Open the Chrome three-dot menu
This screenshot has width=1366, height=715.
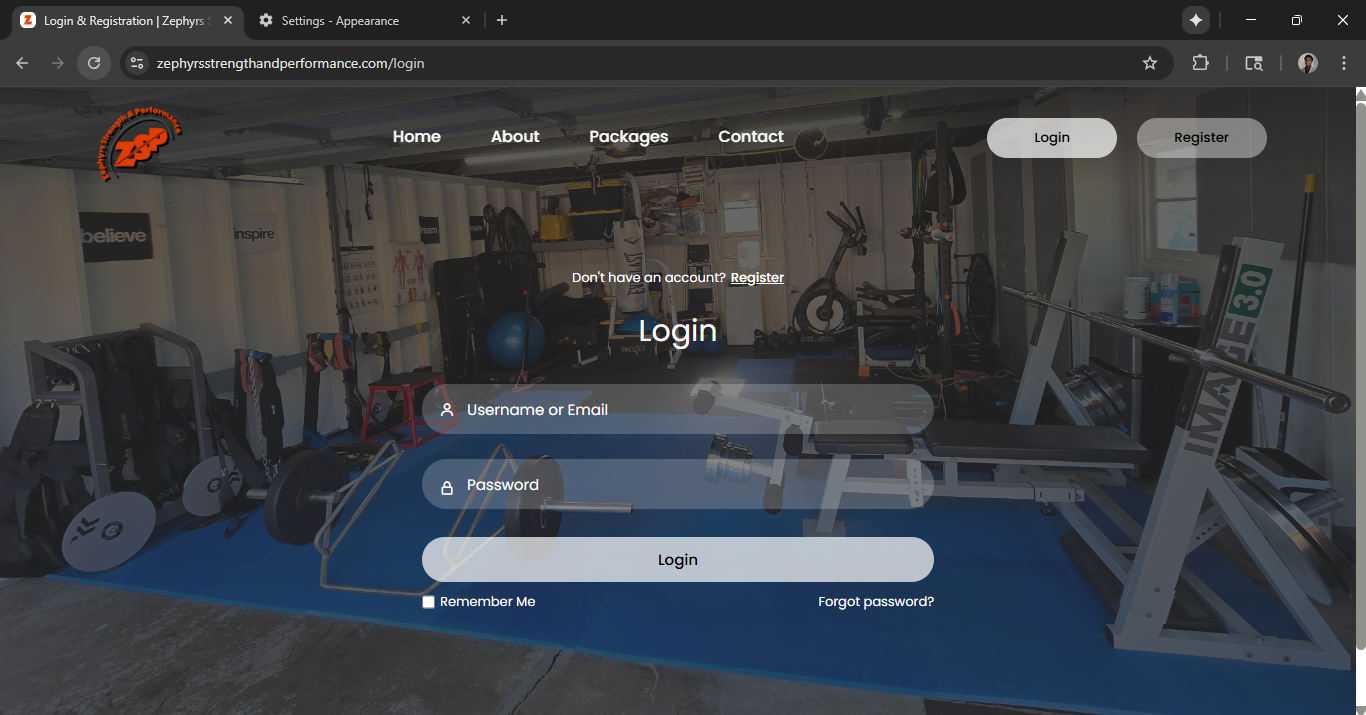click(1344, 62)
